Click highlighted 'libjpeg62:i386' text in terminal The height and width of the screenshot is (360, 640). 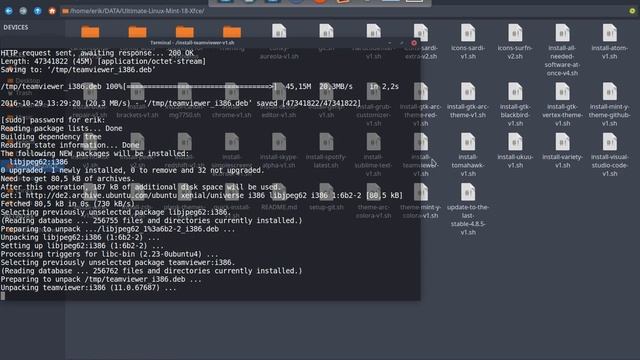click(38, 162)
